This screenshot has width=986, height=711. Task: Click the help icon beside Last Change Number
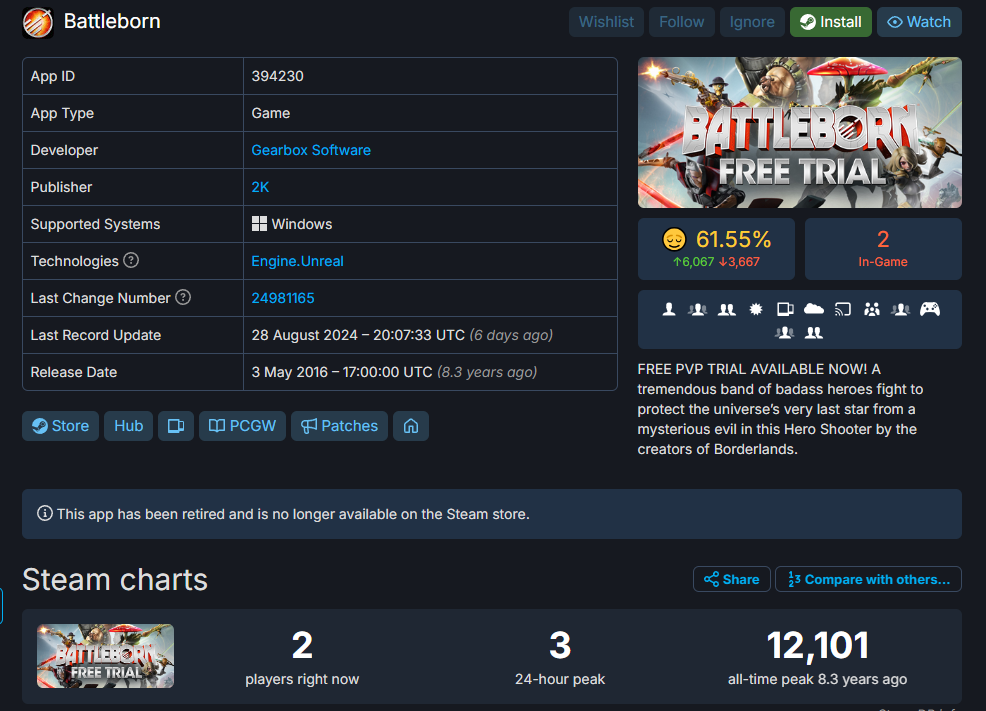point(183,297)
